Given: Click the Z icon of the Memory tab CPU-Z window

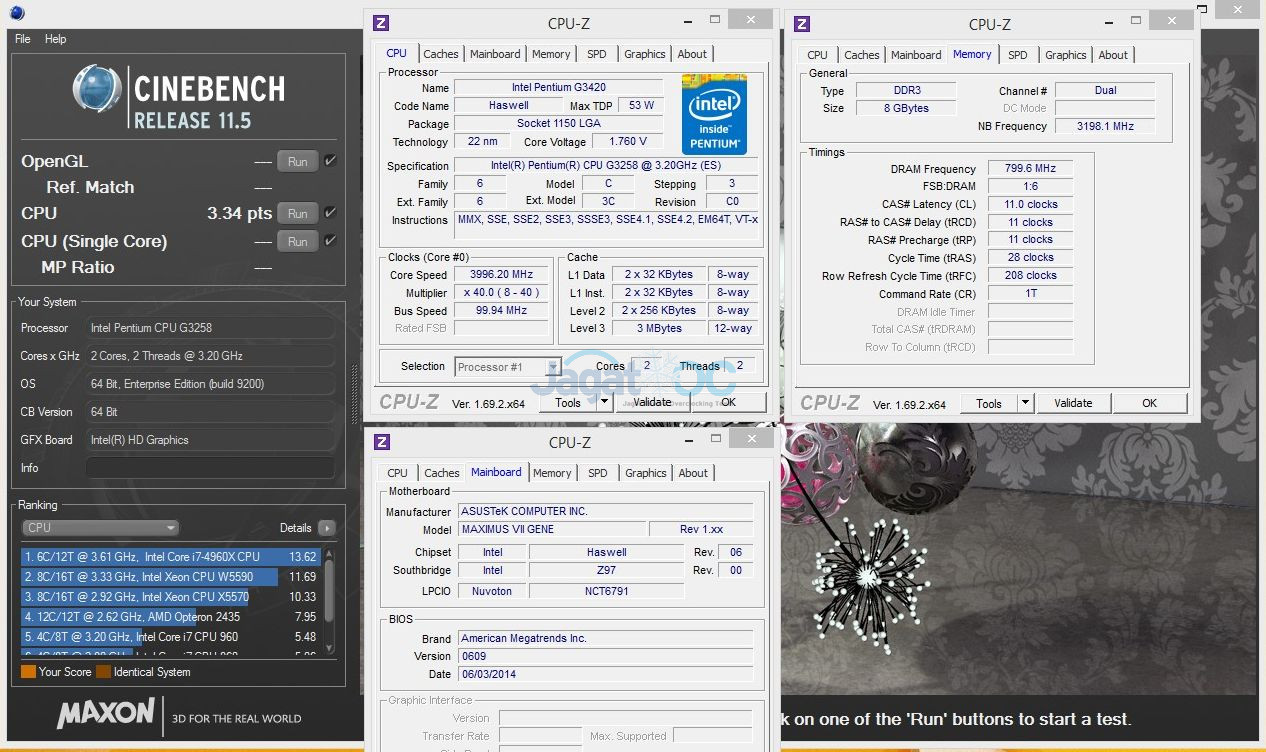Looking at the screenshot, I should pos(802,22).
